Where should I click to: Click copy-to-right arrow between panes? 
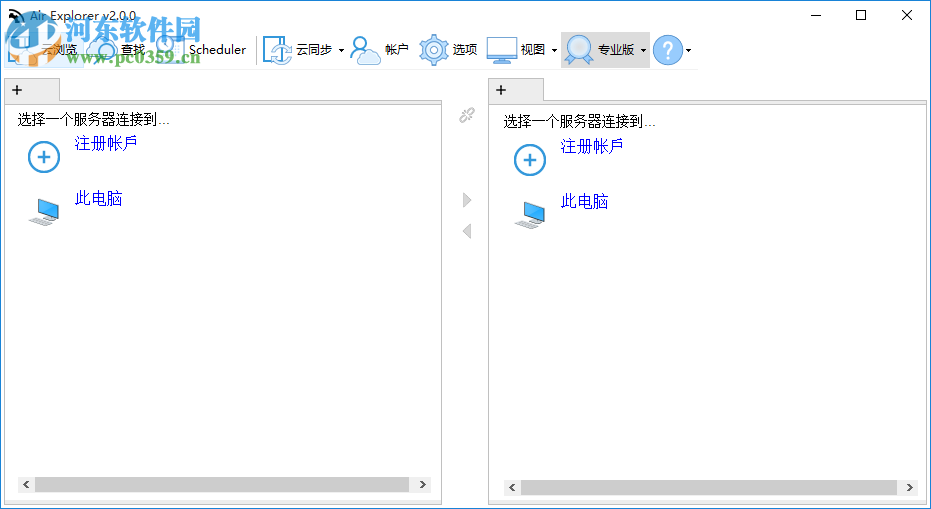(467, 200)
